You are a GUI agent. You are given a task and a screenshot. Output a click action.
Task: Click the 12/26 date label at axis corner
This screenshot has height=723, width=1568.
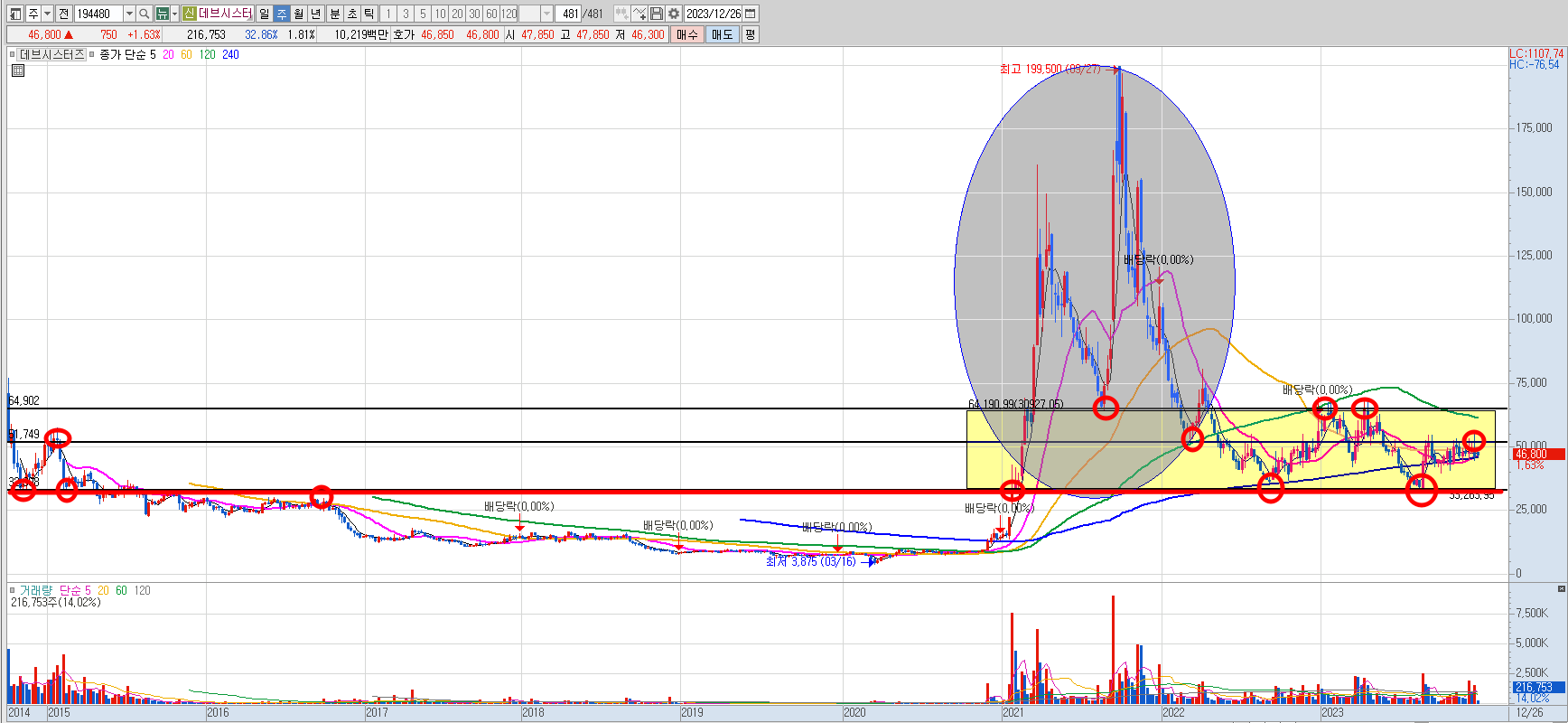1530,712
